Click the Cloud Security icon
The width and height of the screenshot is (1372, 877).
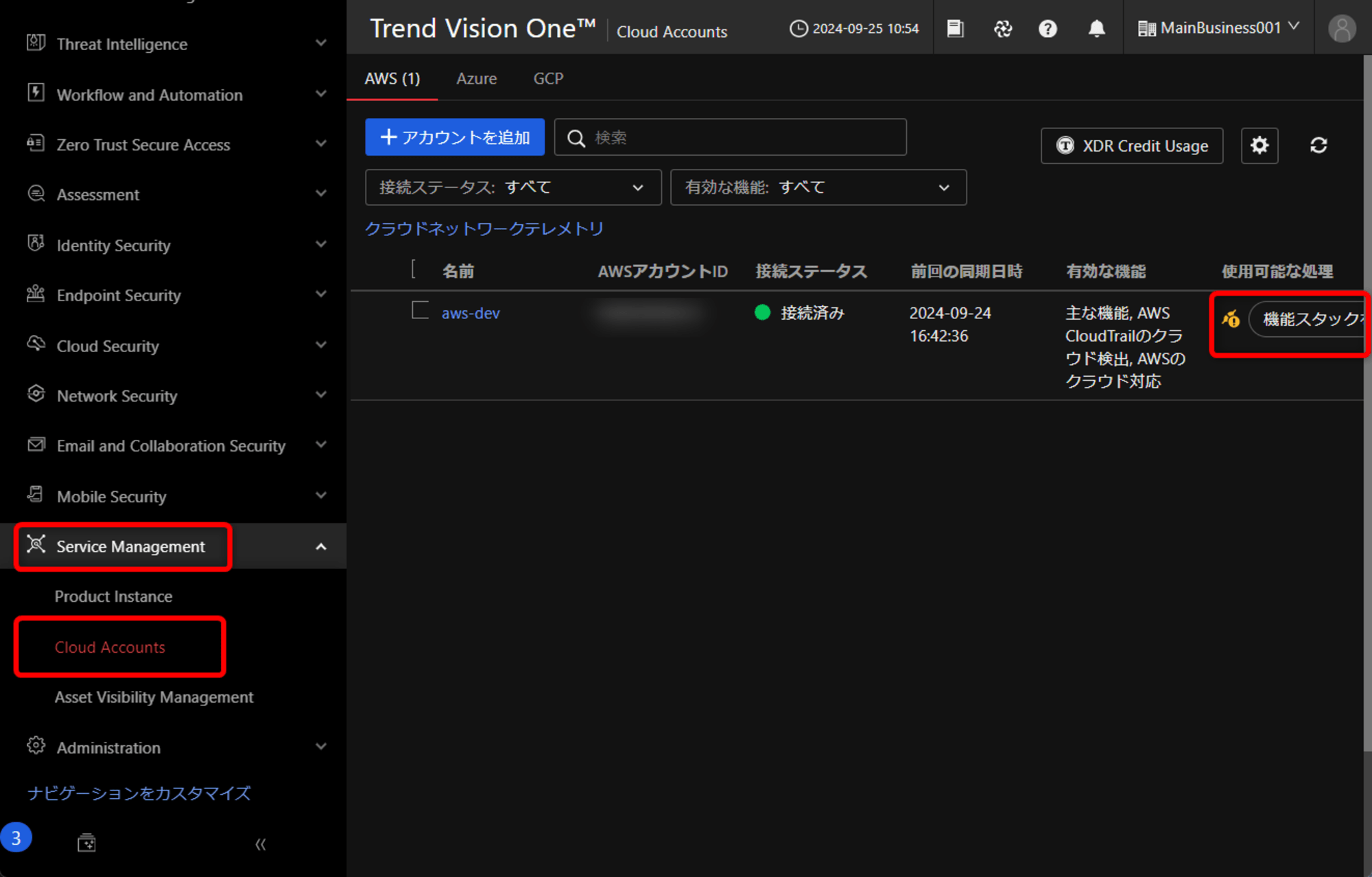[36, 344]
